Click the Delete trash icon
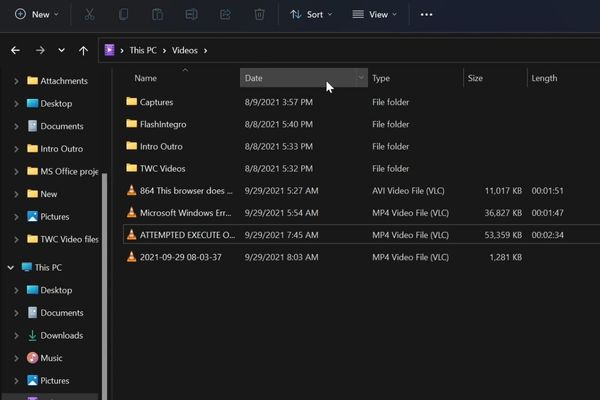The image size is (600, 400). point(259,15)
